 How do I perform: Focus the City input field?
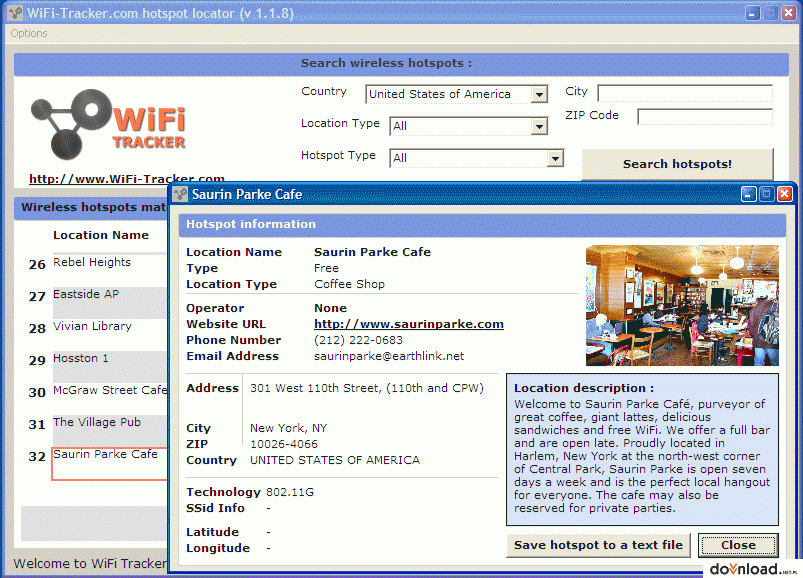[x=685, y=93]
